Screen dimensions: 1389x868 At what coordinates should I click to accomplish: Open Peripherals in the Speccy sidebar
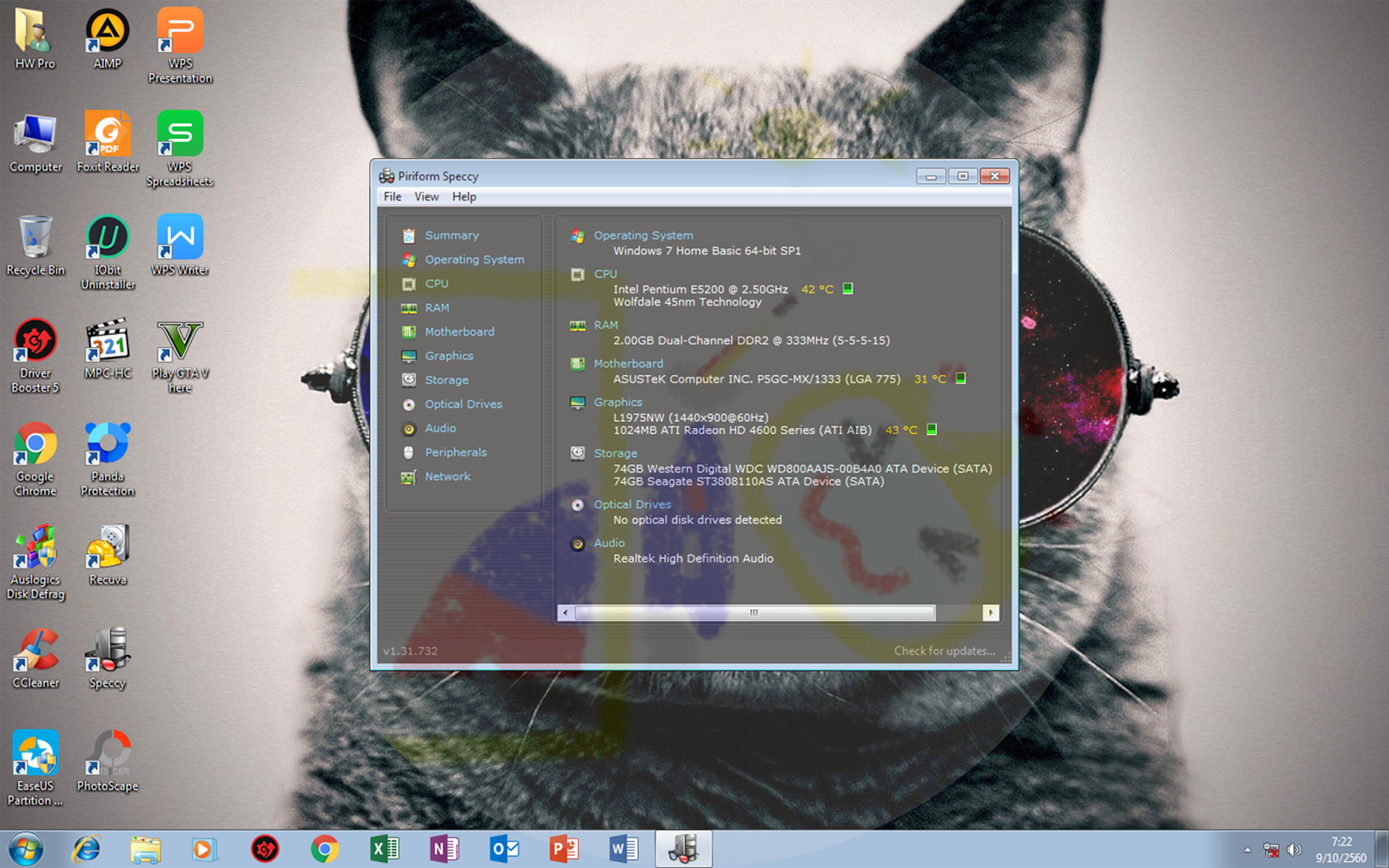tap(456, 452)
